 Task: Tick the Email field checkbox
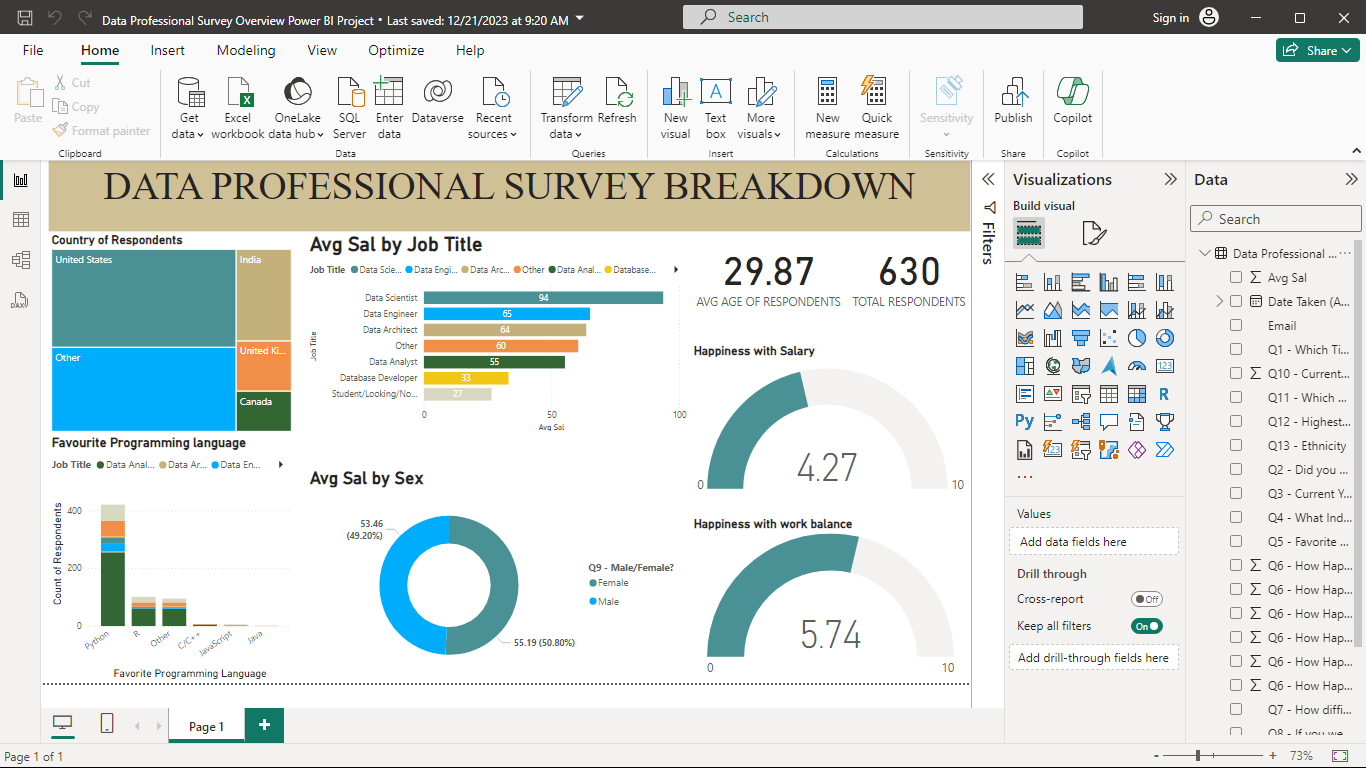[x=1236, y=326]
